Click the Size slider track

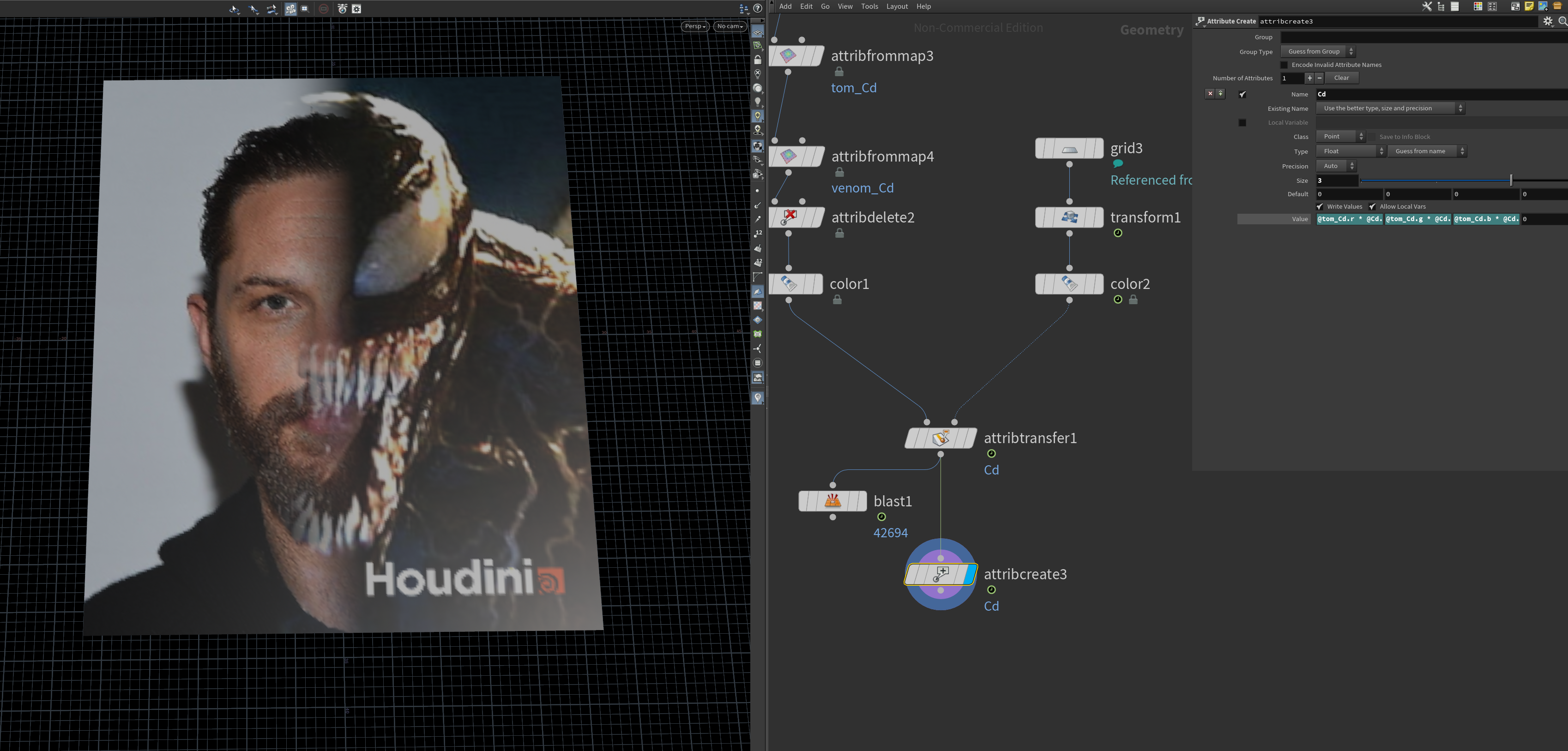coord(1464,180)
